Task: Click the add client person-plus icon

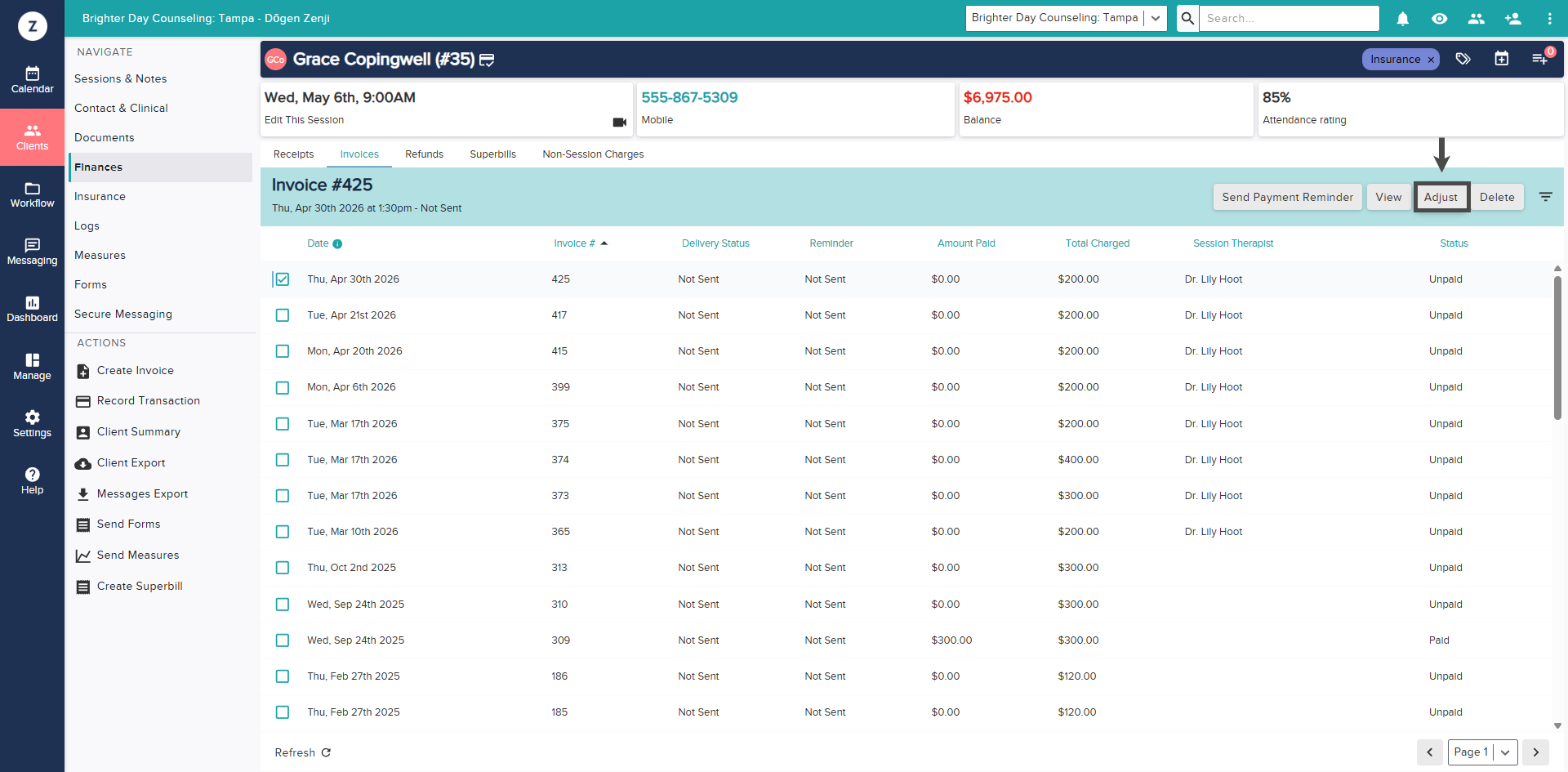Action: [x=1513, y=18]
